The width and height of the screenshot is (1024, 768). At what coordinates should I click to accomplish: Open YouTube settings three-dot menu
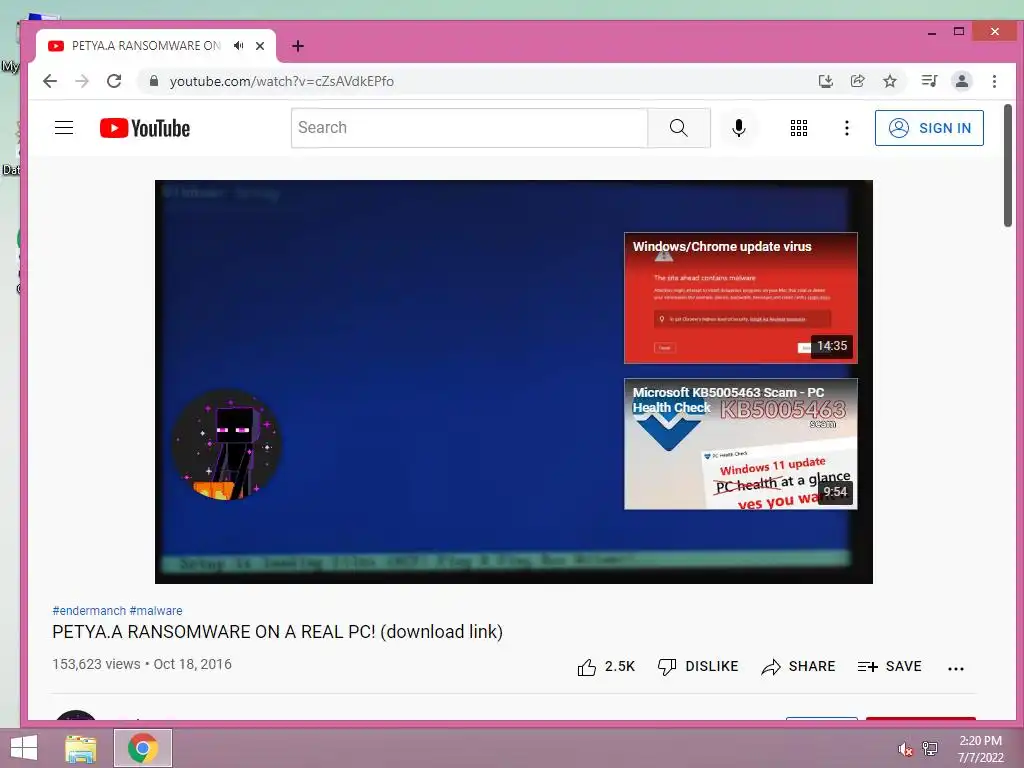click(x=846, y=128)
